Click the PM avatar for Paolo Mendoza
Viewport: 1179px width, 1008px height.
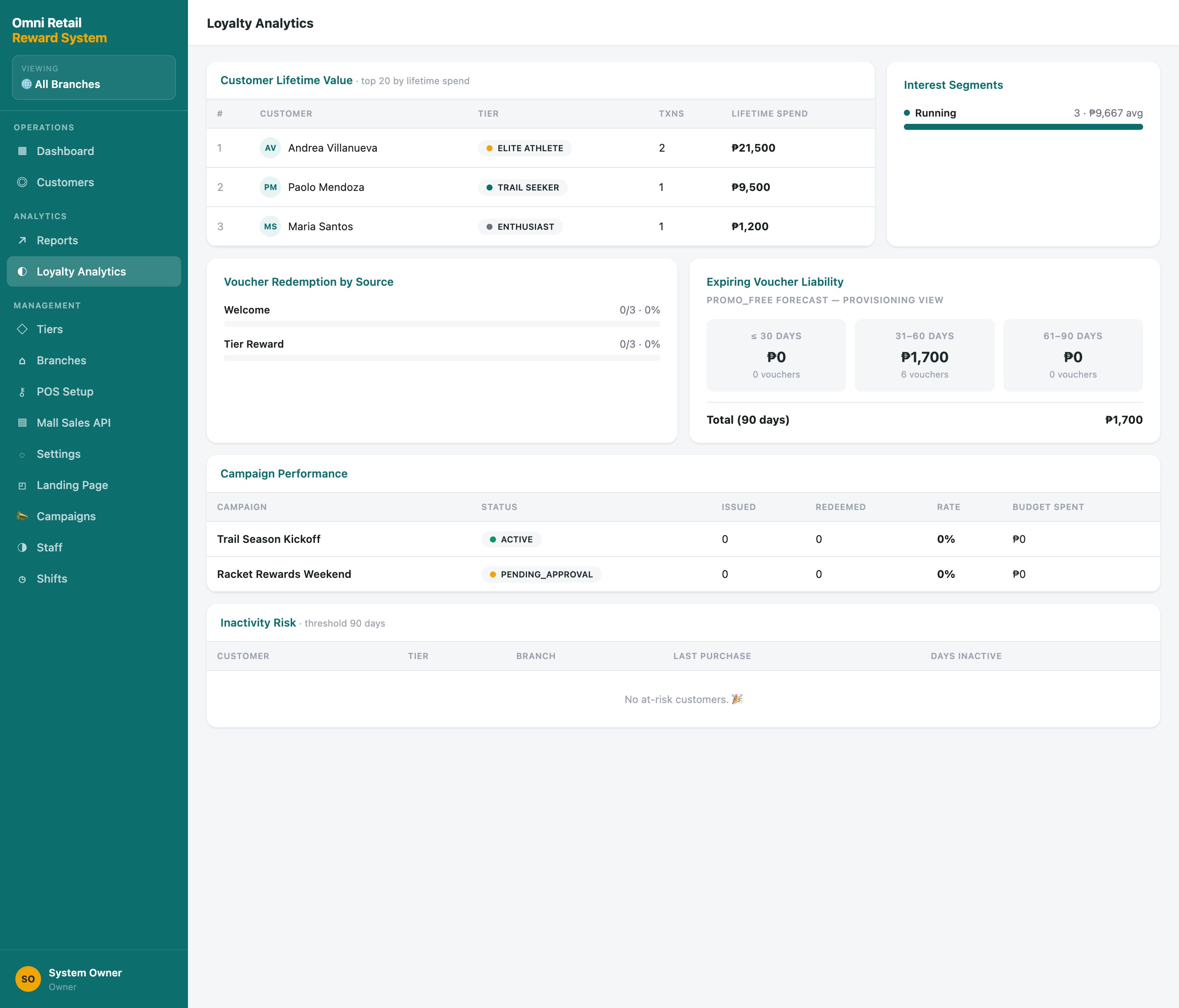pos(270,187)
